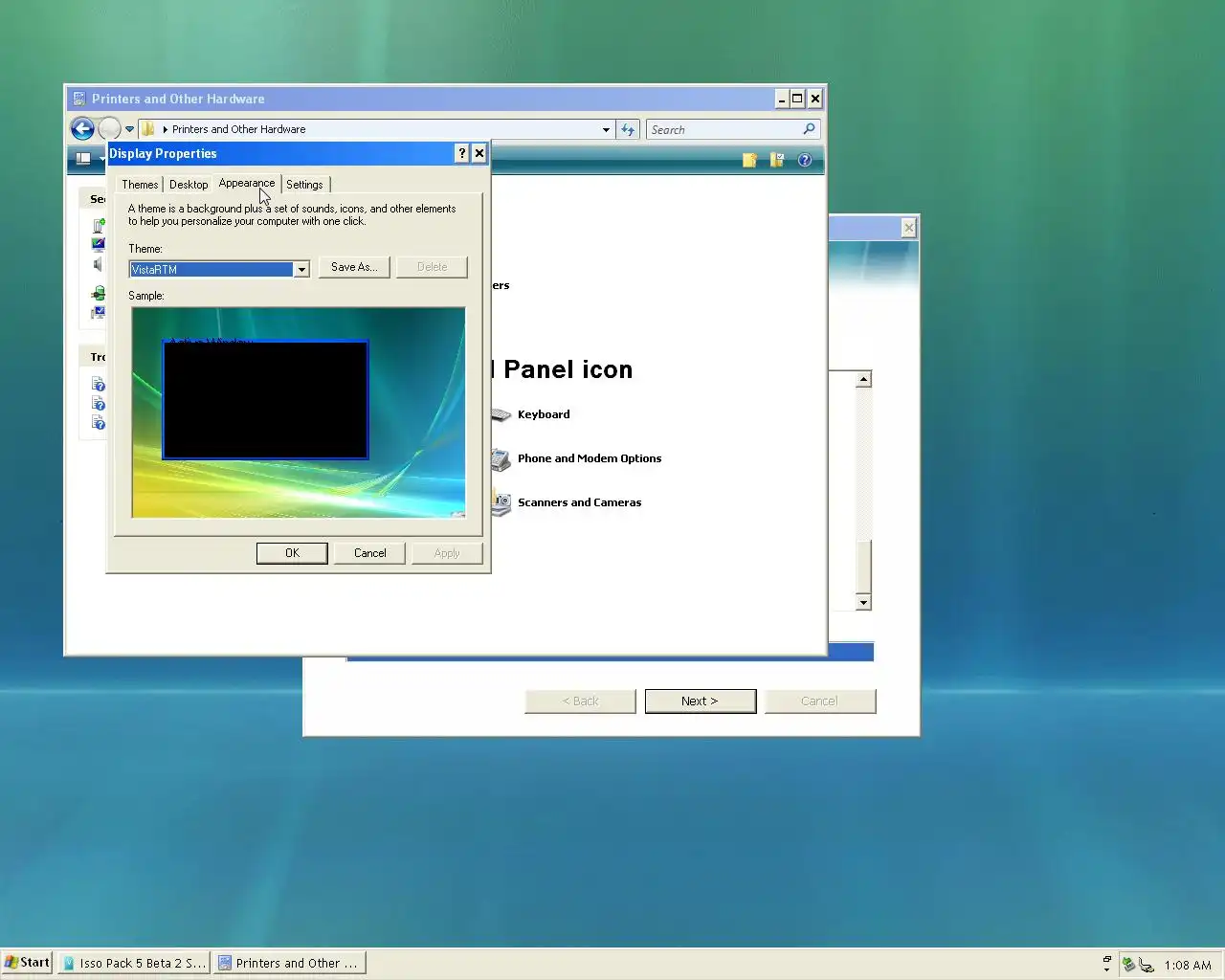The image size is (1225, 980).
Task: Click the System sidebar computer icon
Action: click(x=99, y=312)
